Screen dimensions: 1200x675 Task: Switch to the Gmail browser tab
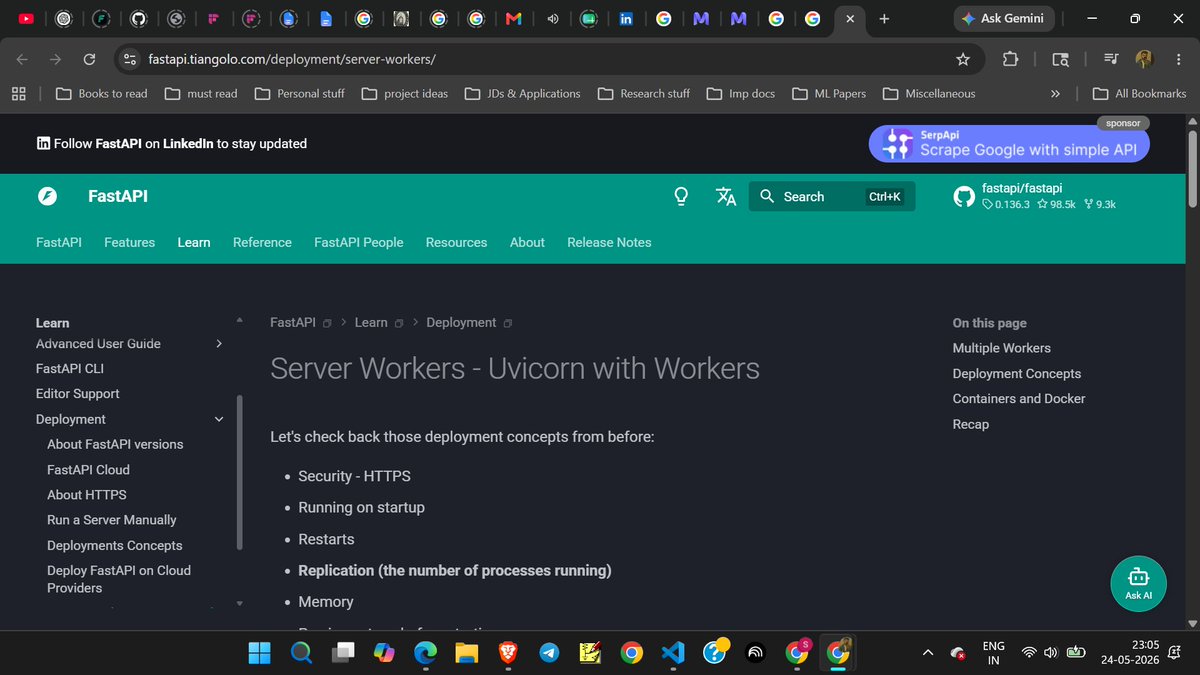(x=513, y=19)
